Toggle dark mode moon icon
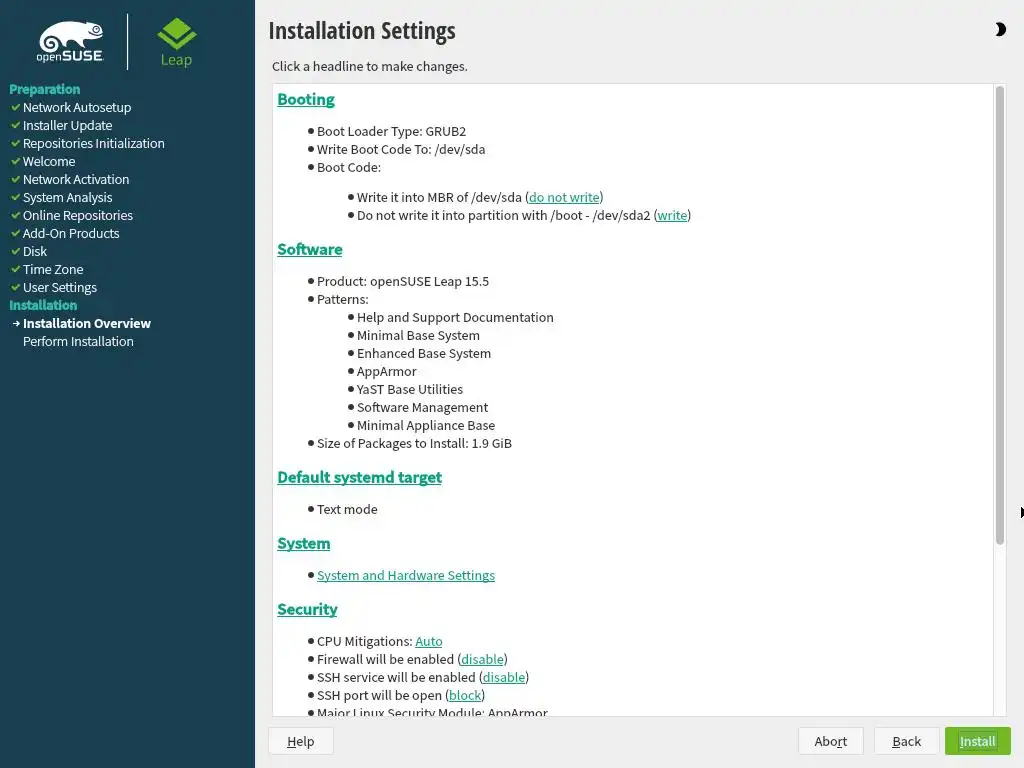 tap(1000, 29)
